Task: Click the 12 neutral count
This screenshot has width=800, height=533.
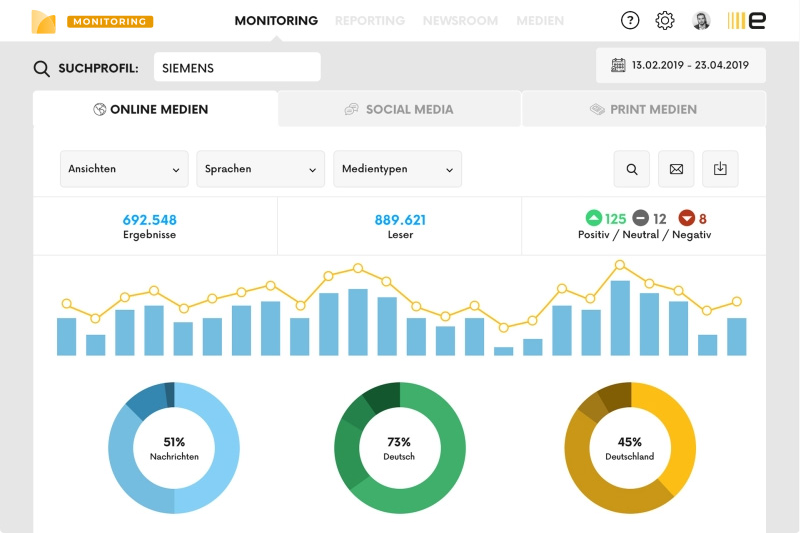Action: (660, 219)
